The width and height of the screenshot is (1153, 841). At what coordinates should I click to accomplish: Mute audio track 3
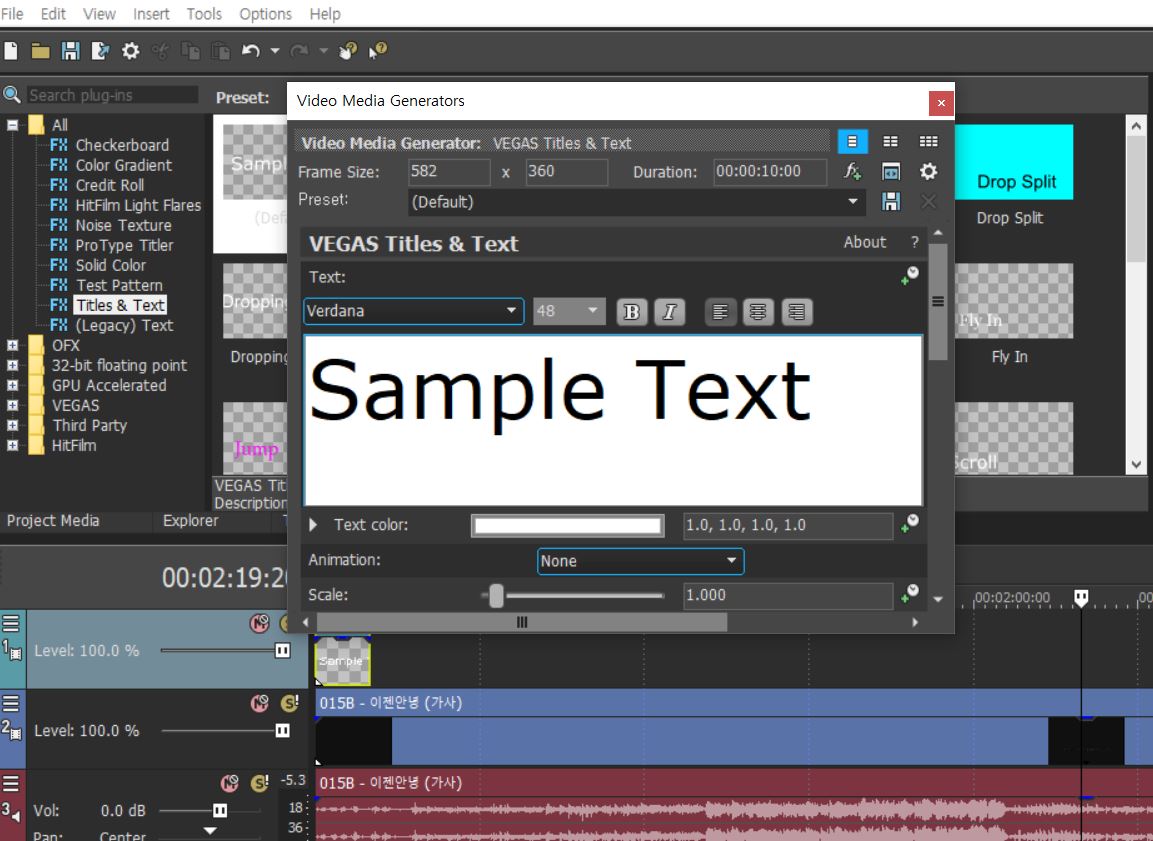229,783
